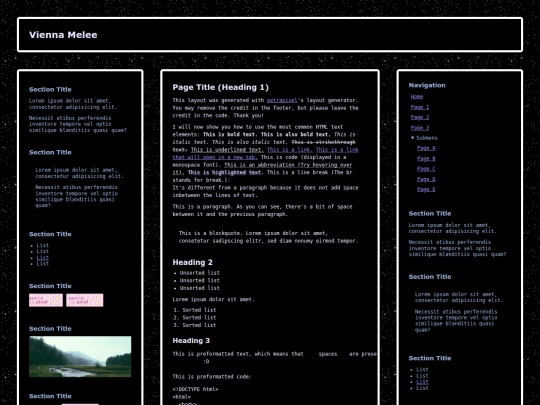The width and height of the screenshot is (540, 405).
Task: Open Page A in the submenu
Action: click(x=426, y=148)
